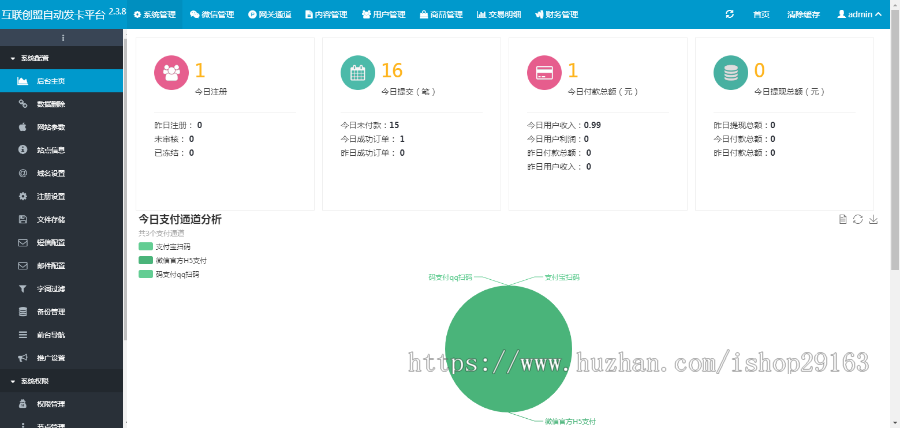Click the refresh icon in top bar

tap(729, 15)
